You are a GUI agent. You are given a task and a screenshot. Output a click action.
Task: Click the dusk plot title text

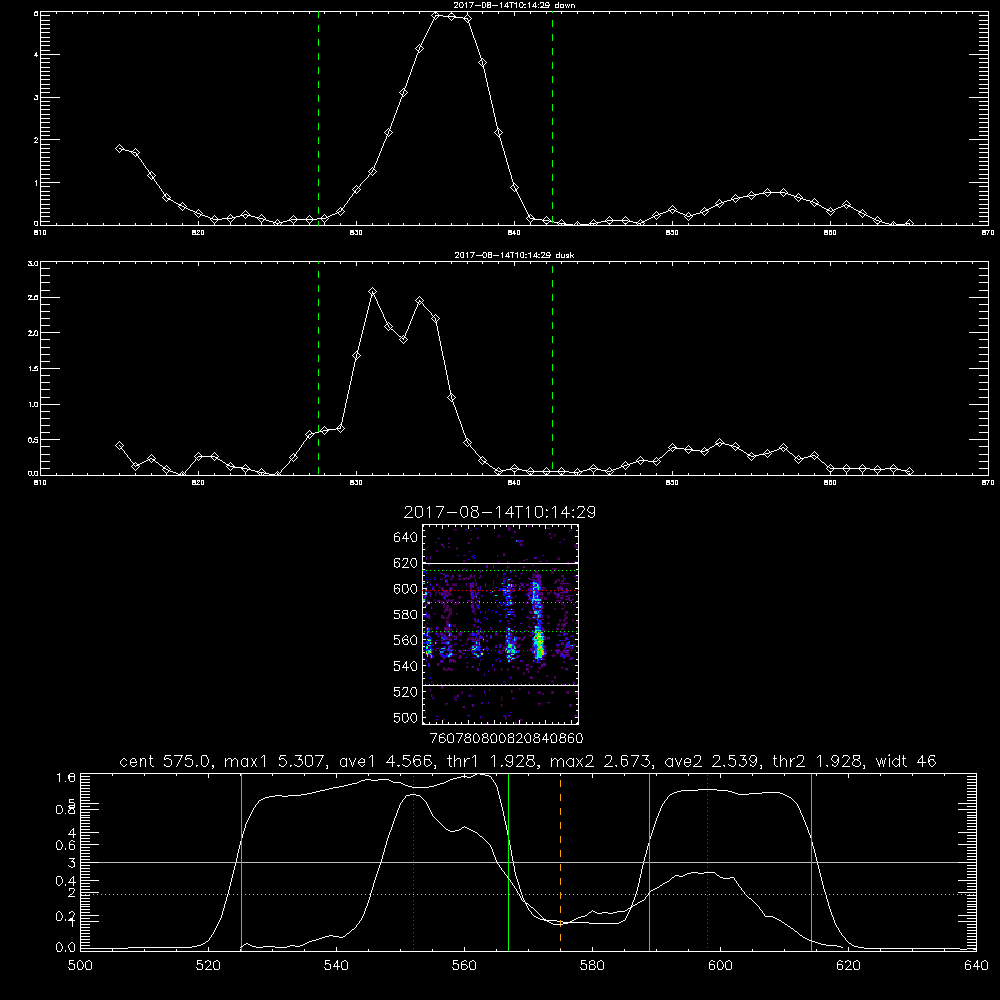514,255
